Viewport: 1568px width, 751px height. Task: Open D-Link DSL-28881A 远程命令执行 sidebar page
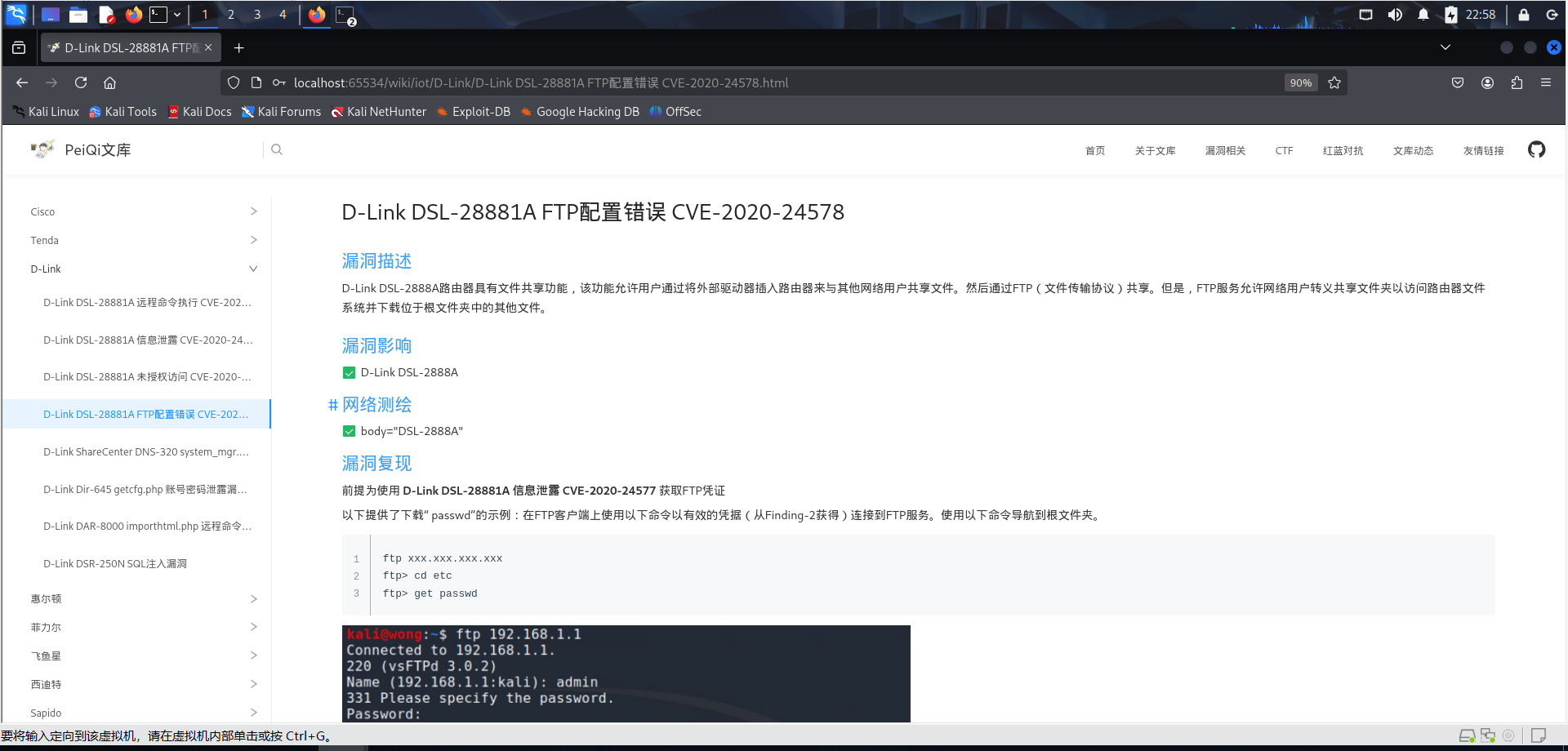[147, 302]
